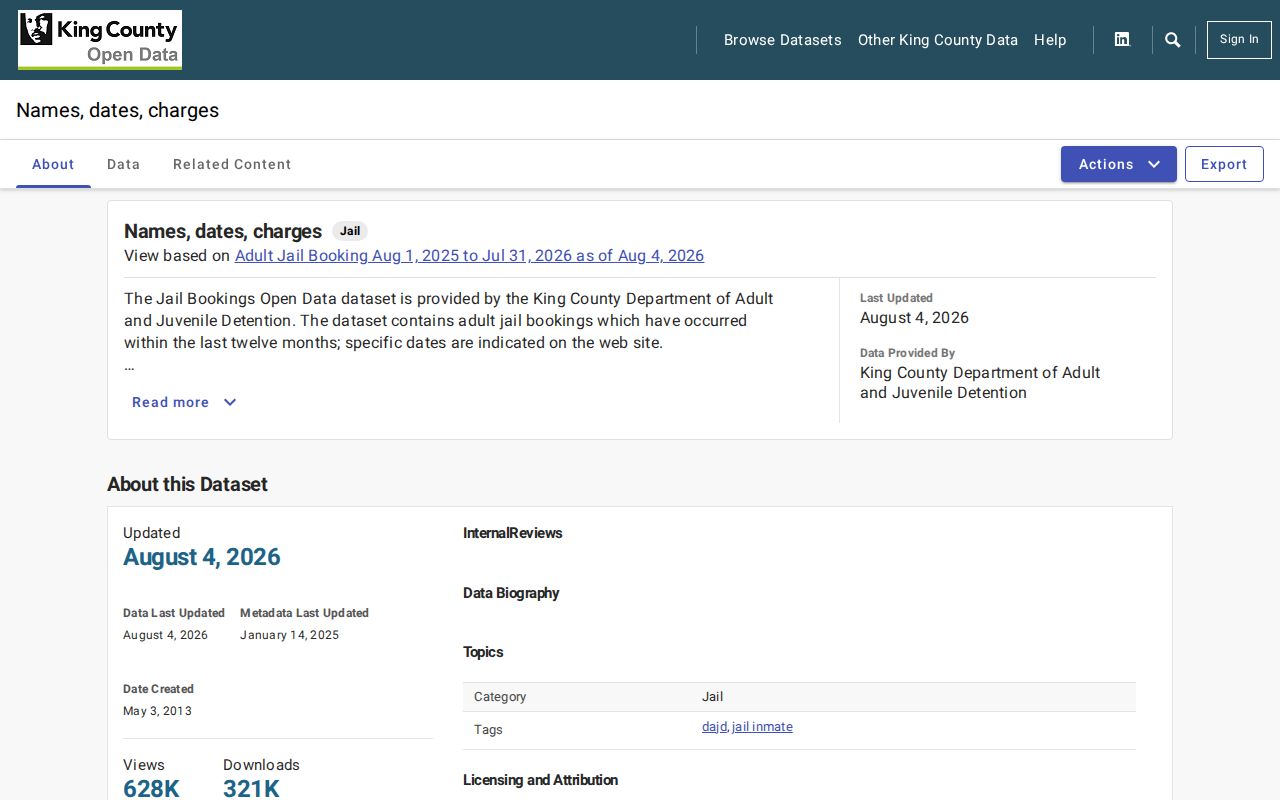Click the 'InternalReviews' heading

click(512, 533)
